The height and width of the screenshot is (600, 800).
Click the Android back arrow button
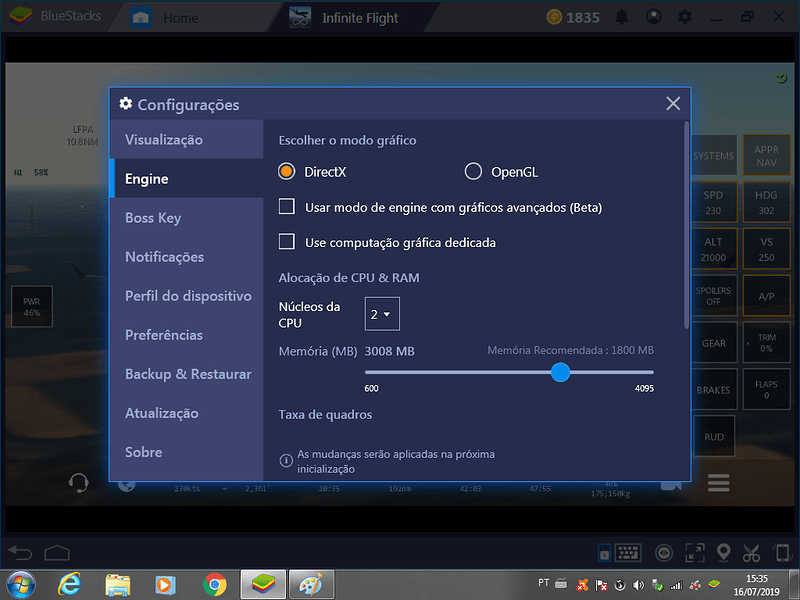pyautogui.click(x=20, y=553)
